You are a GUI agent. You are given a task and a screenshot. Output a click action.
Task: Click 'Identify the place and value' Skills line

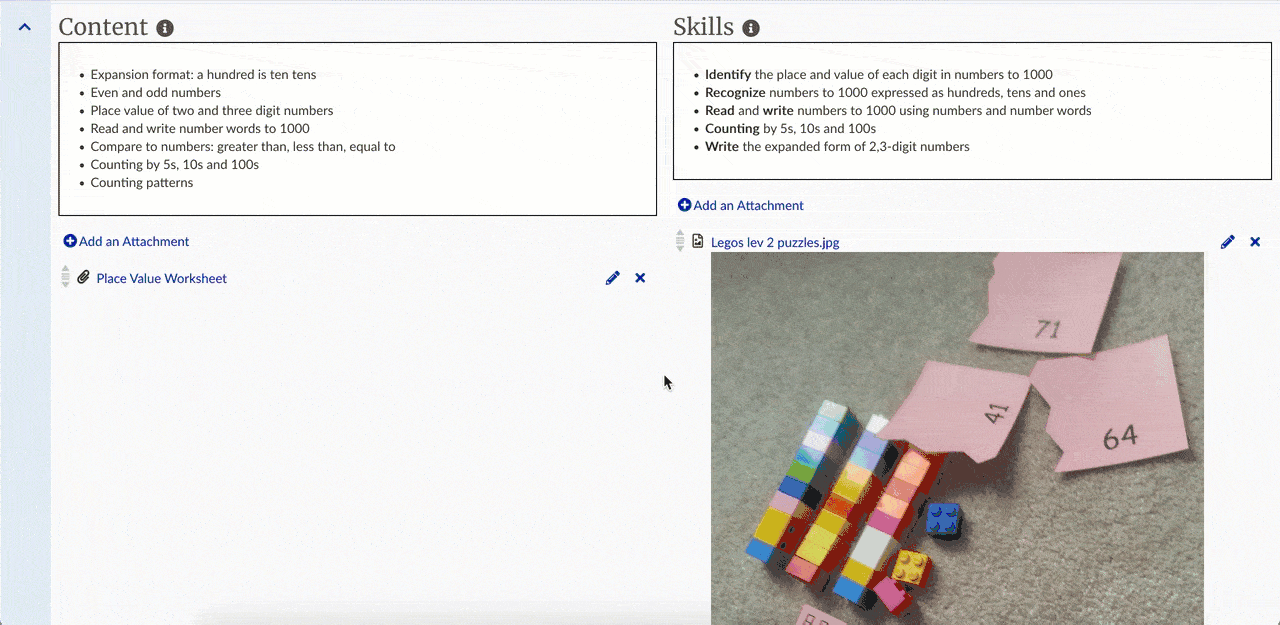point(878,74)
